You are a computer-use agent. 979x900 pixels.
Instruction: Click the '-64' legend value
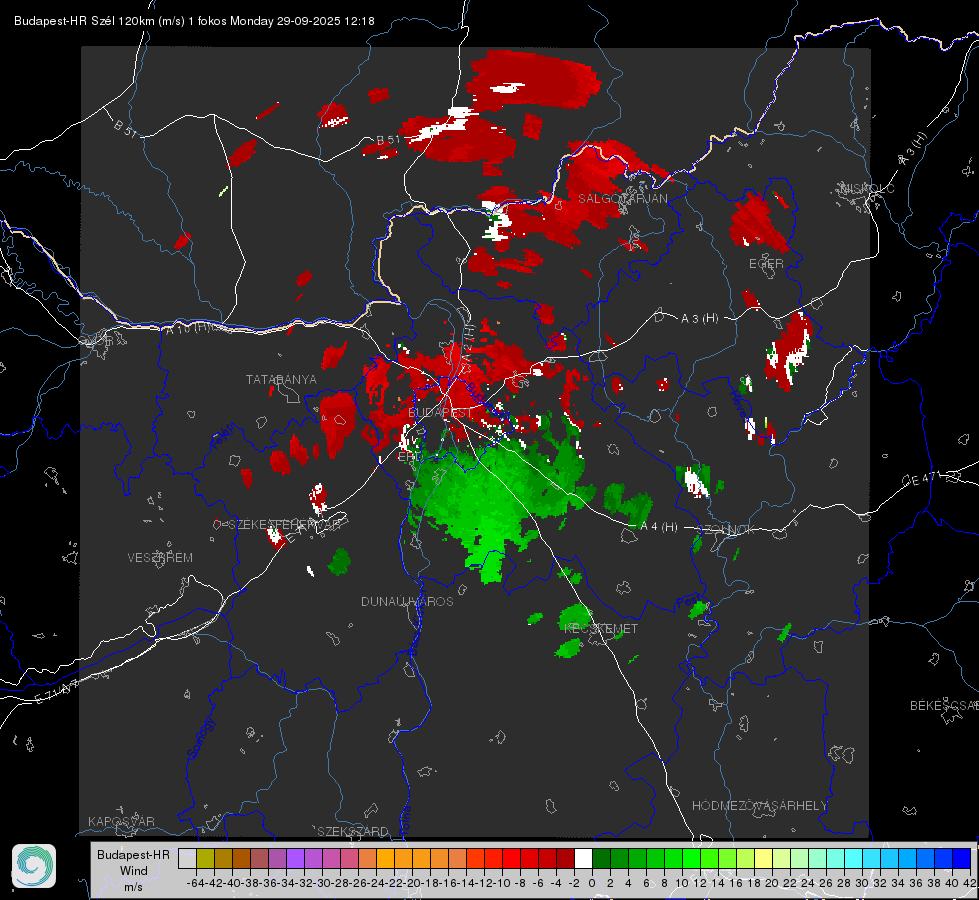click(195, 883)
